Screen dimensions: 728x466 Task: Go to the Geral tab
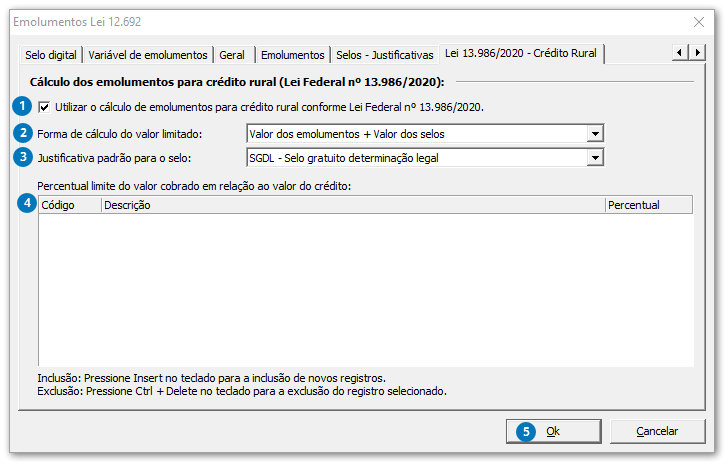coord(232,55)
